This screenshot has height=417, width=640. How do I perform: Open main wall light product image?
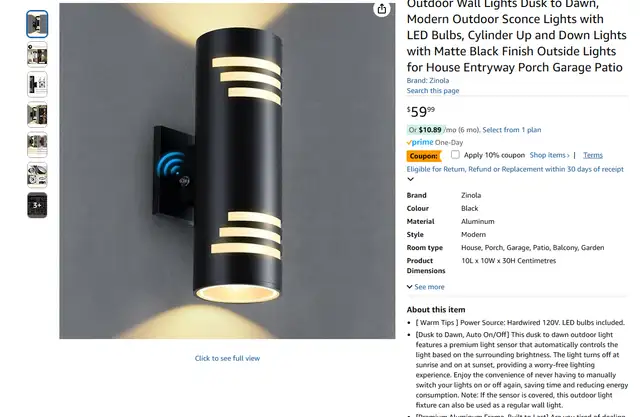(x=227, y=171)
